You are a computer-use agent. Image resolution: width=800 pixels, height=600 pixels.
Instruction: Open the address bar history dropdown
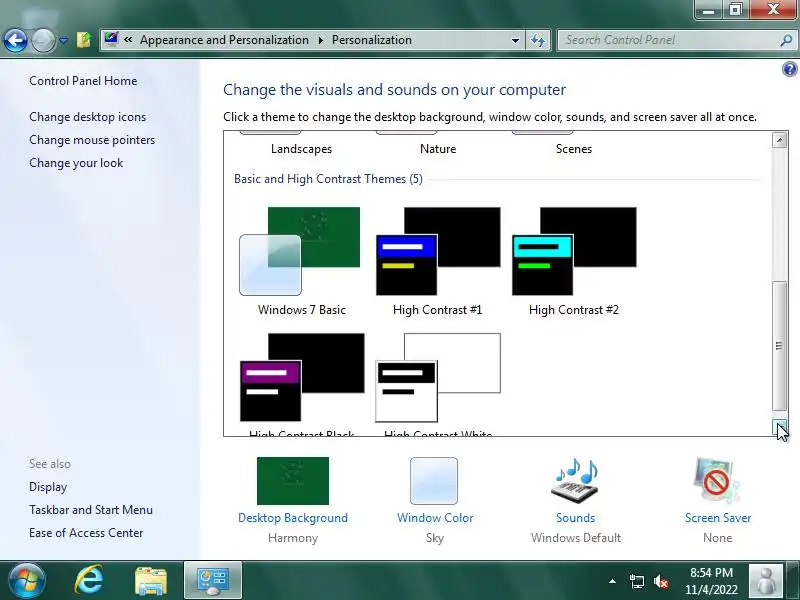coord(515,40)
